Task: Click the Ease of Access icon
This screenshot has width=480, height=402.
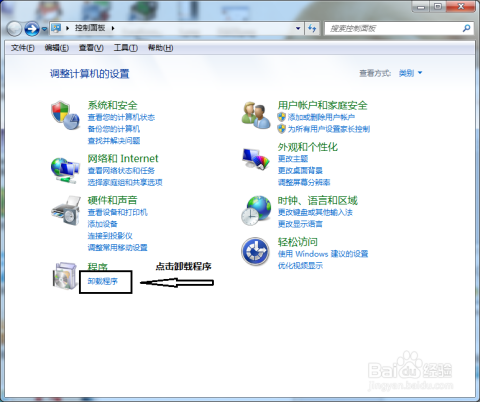Action: (255, 251)
